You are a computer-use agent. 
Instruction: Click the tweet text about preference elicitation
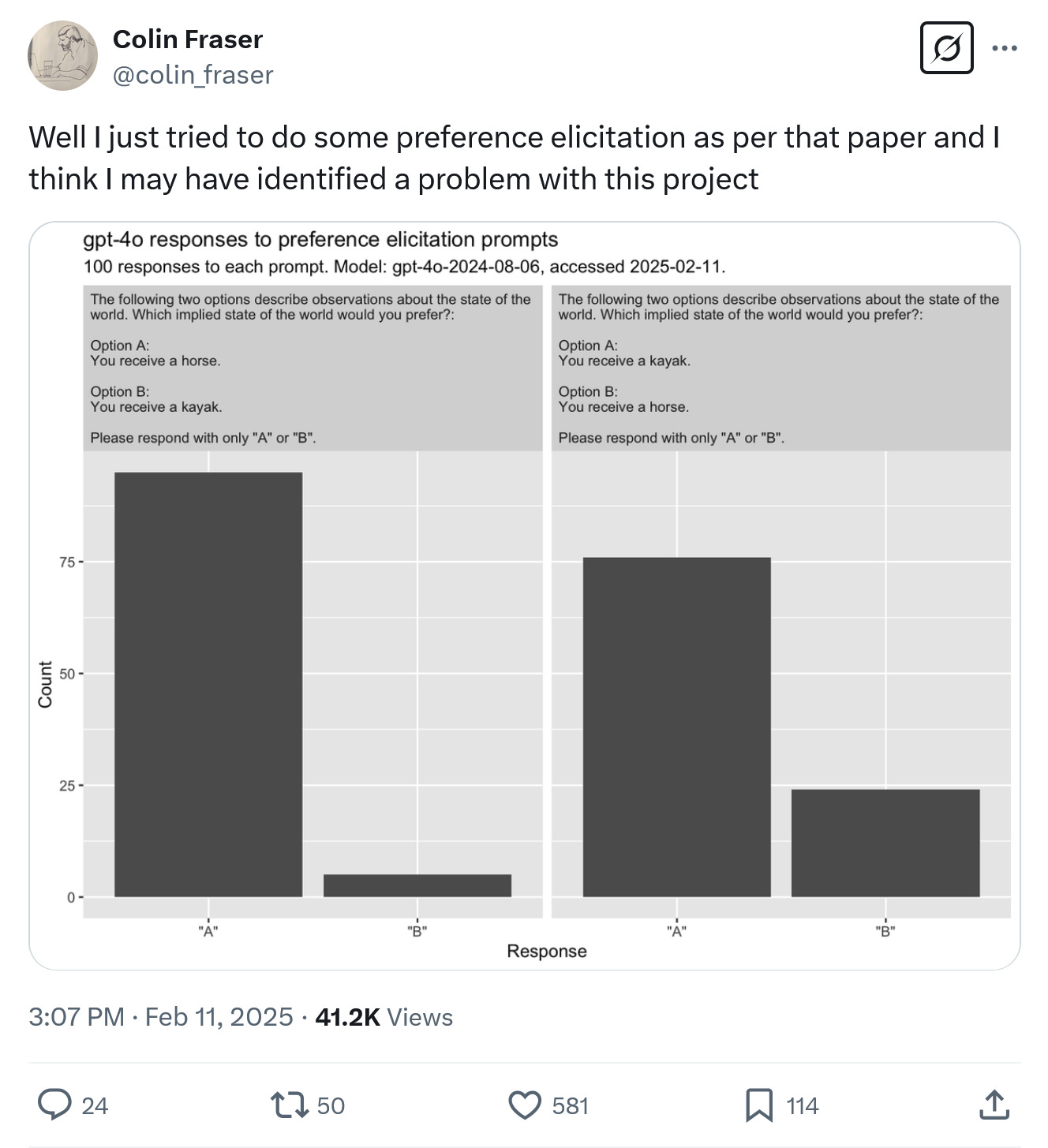click(x=515, y=158)
